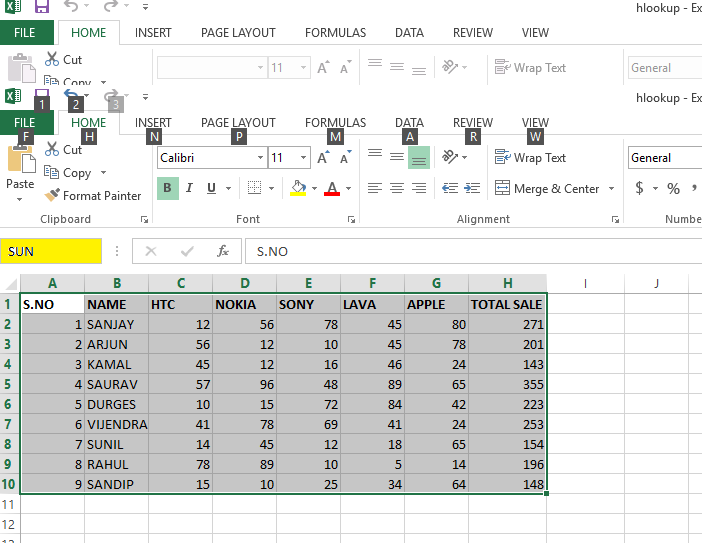Viewport: 702px width, 543px height.
Task: Toggle Center horizontal alignment
Action: coord(397,188)
